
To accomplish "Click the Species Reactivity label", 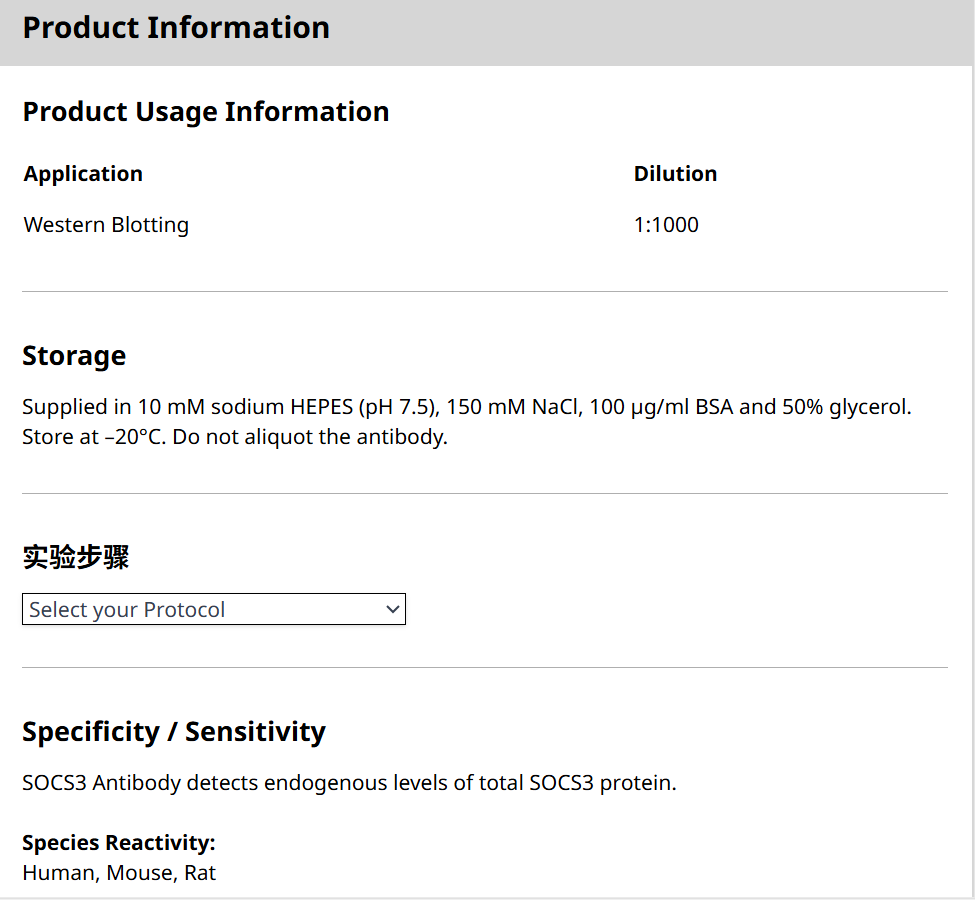I will [x=119, y=842].
